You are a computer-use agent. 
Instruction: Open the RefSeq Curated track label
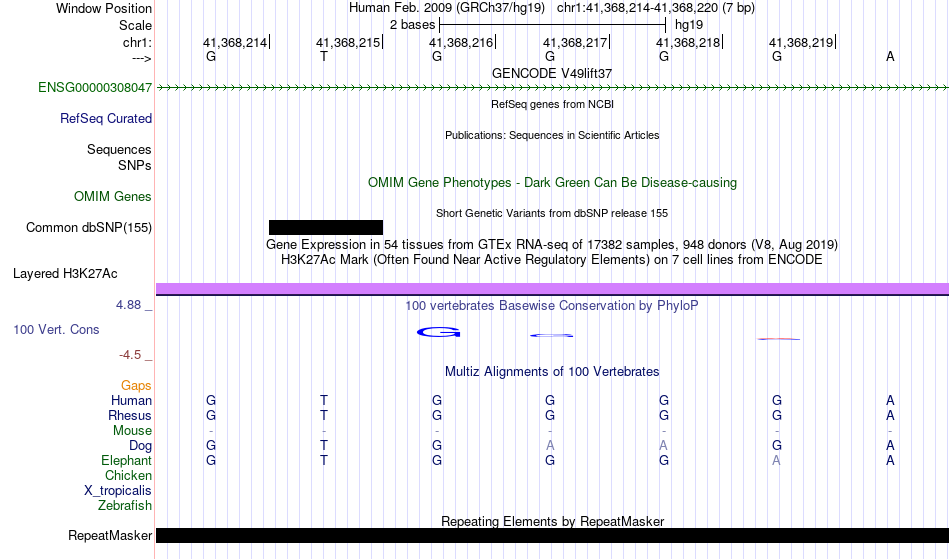coord(105,119)
